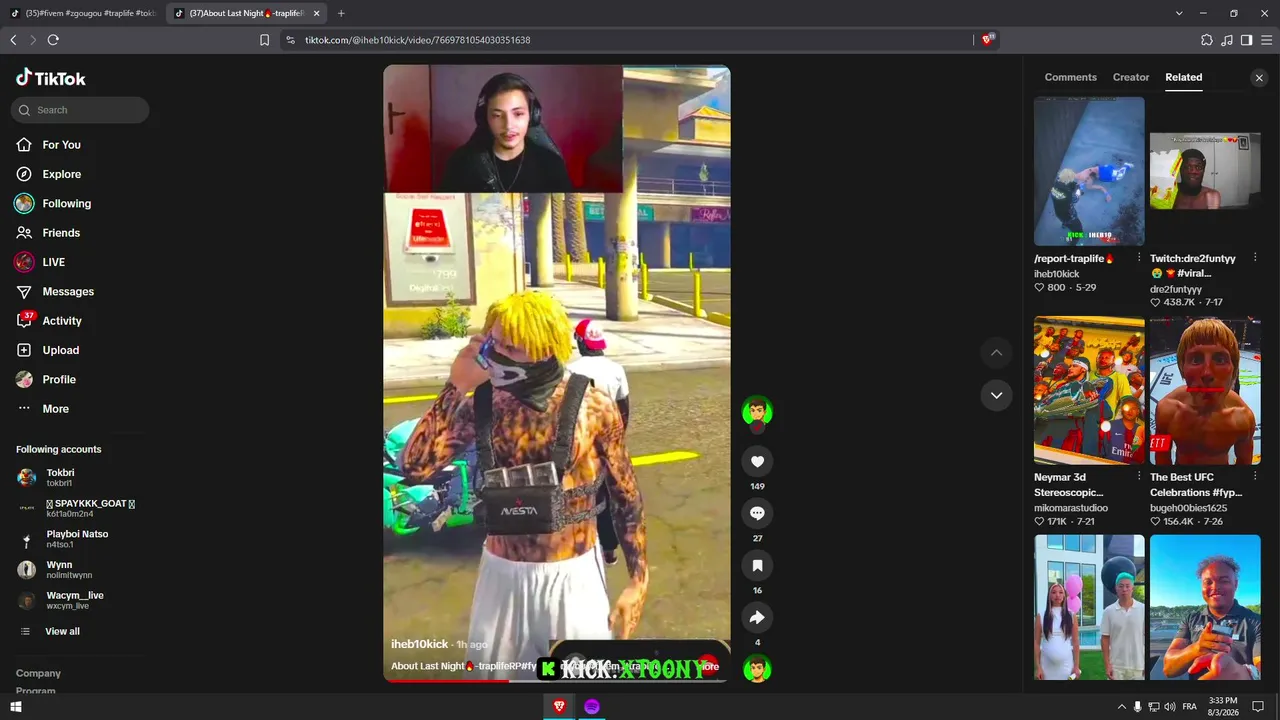Share the video with the arrow icon
The width and height of the screenshot is (1280, 720).
[757, 617]
